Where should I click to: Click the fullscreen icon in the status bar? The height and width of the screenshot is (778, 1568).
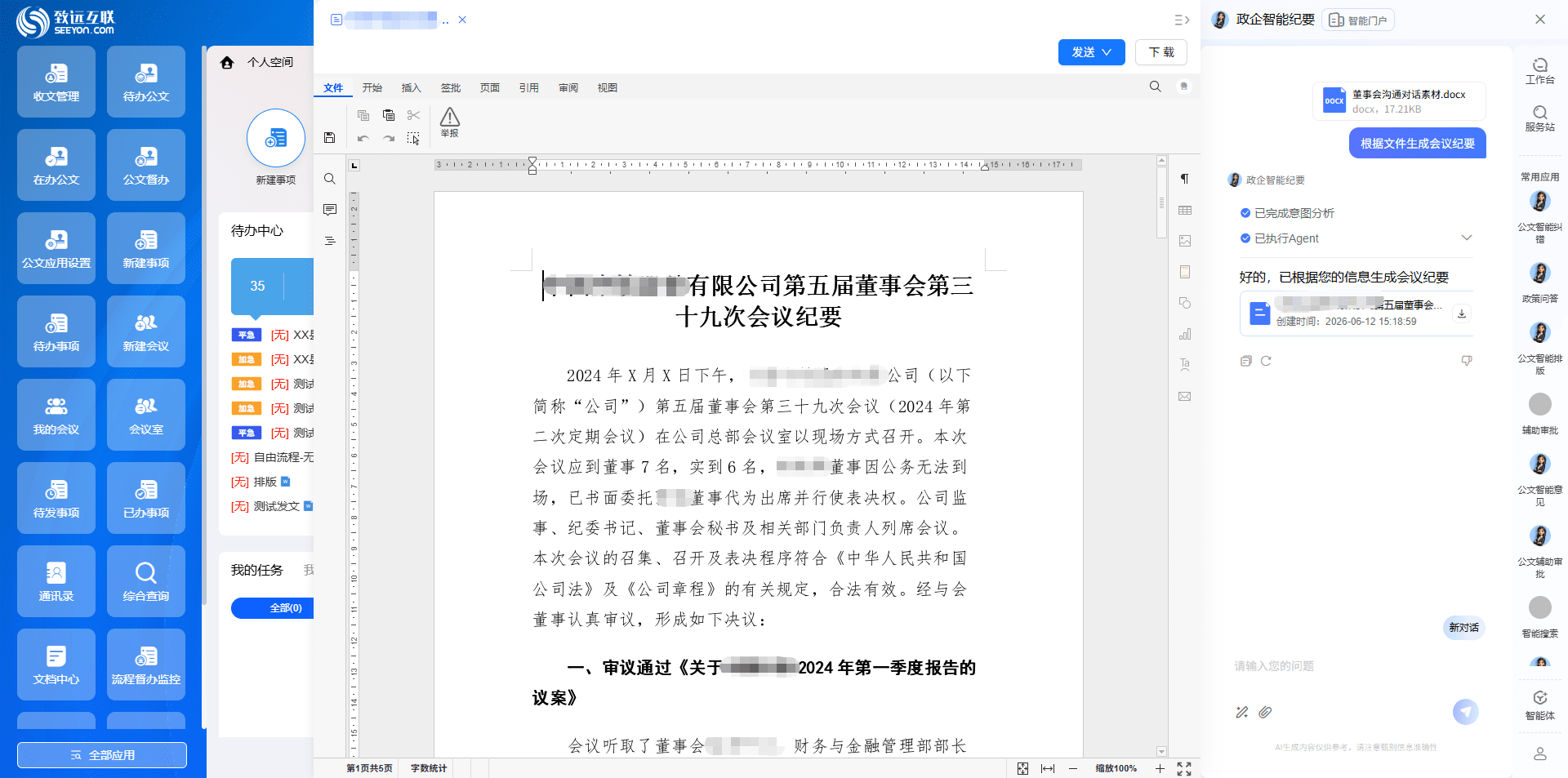(1184, 768)
